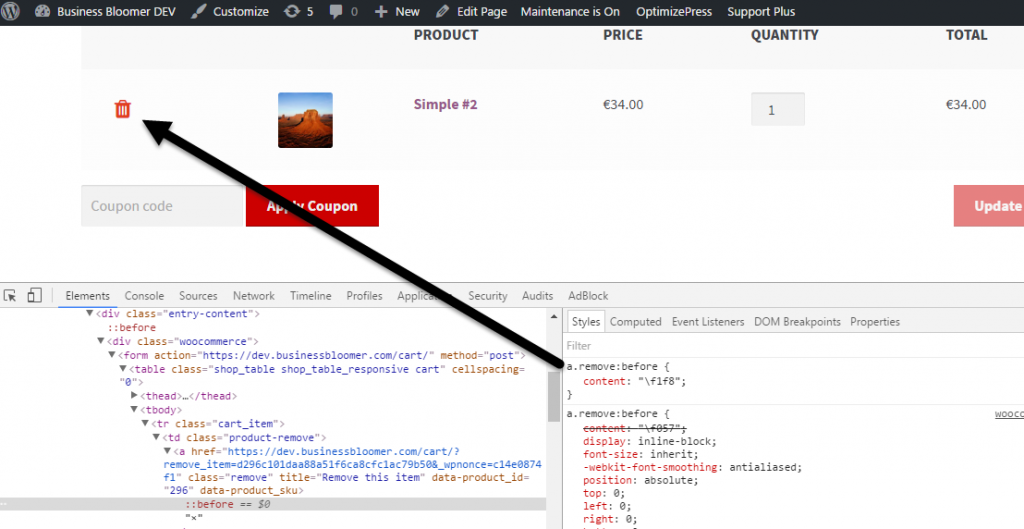The height and width of the screenshot is (529, 1024).
Task: Open the Network panel tab
Action: (254, 296)
